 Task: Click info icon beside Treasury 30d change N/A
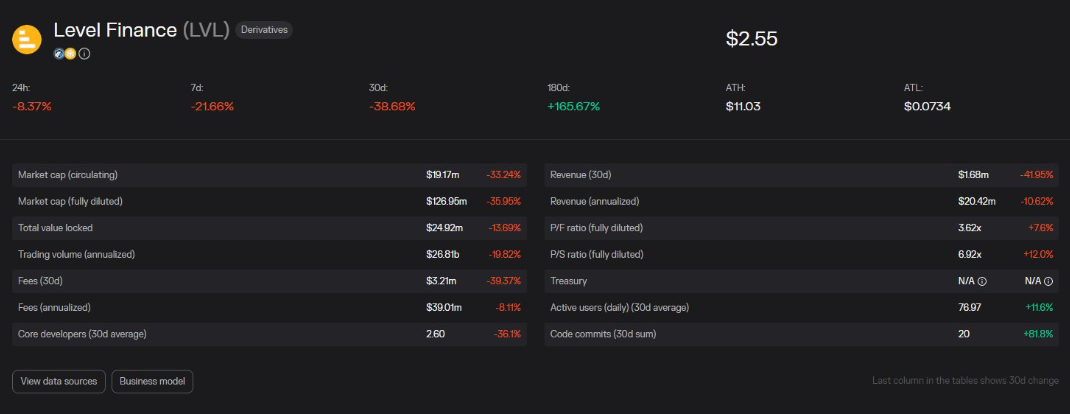[1048, 282]
